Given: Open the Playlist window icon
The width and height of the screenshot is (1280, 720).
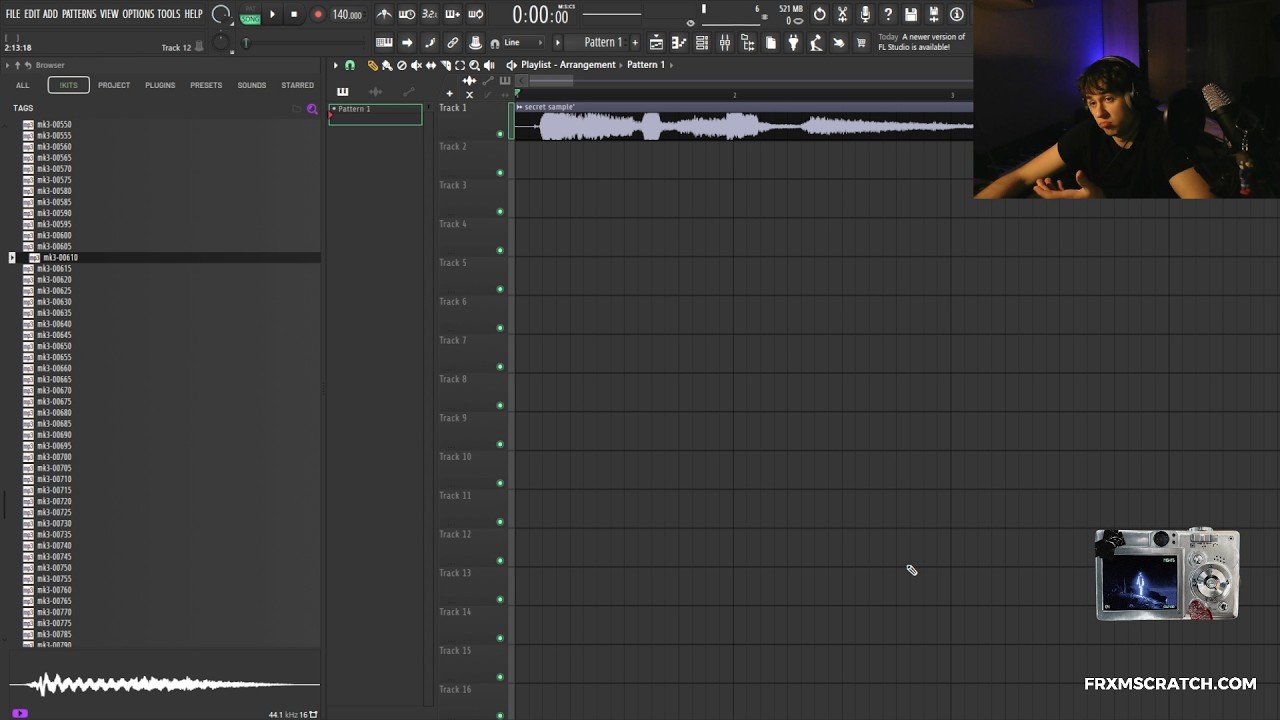Looking at the screenshot, I should click(656, 43).
